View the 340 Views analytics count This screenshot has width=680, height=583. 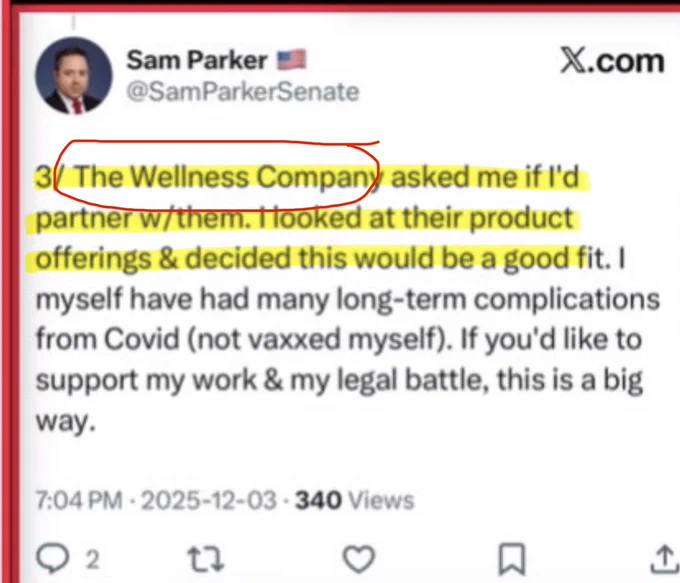(355, 500)
